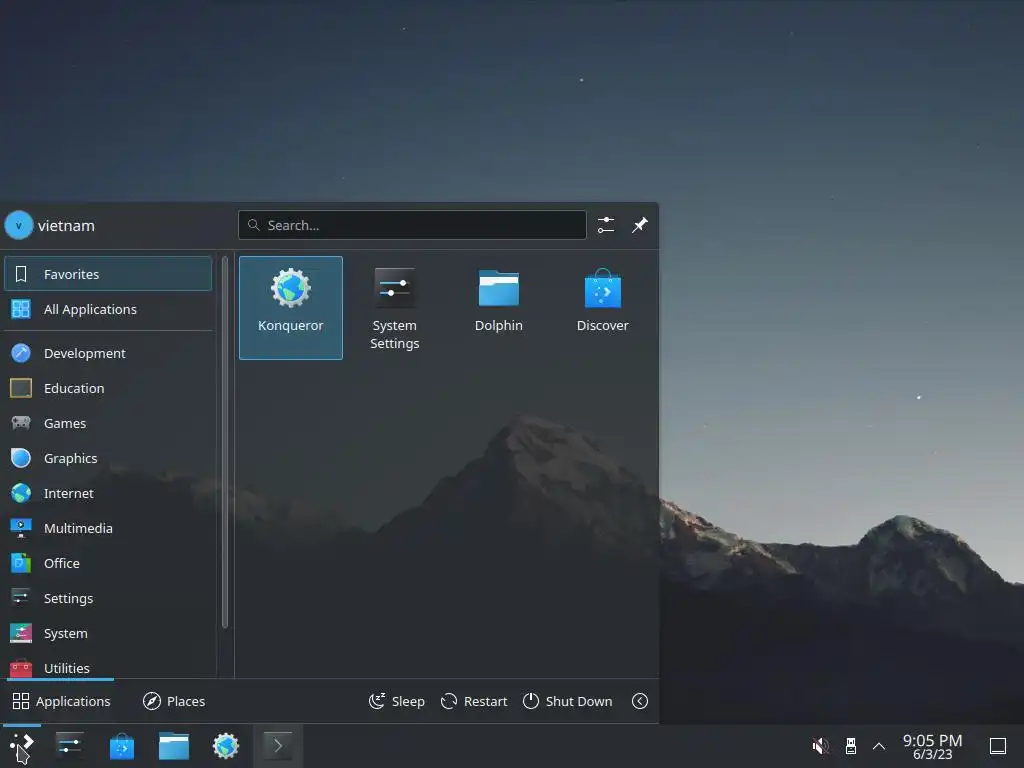Launch Discover software center from Favorites

(602, 308)
